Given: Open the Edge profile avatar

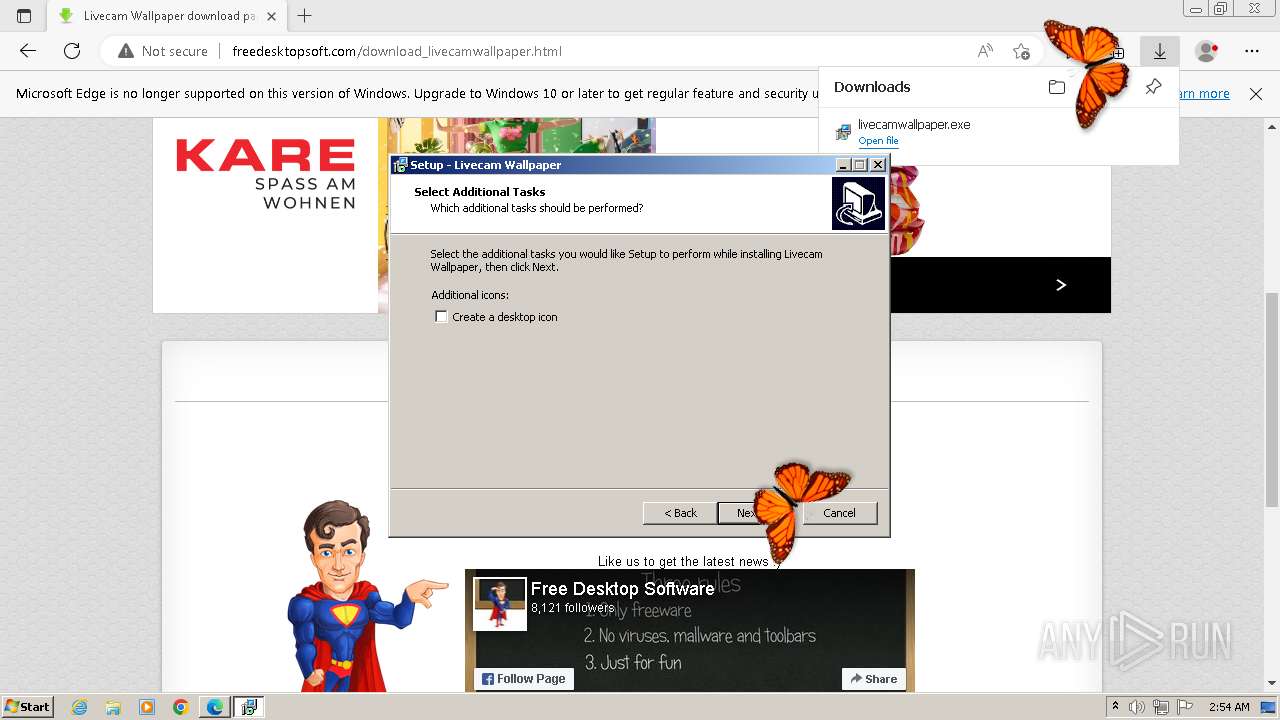Looking at the screenshot, I should click(1207, 51).
